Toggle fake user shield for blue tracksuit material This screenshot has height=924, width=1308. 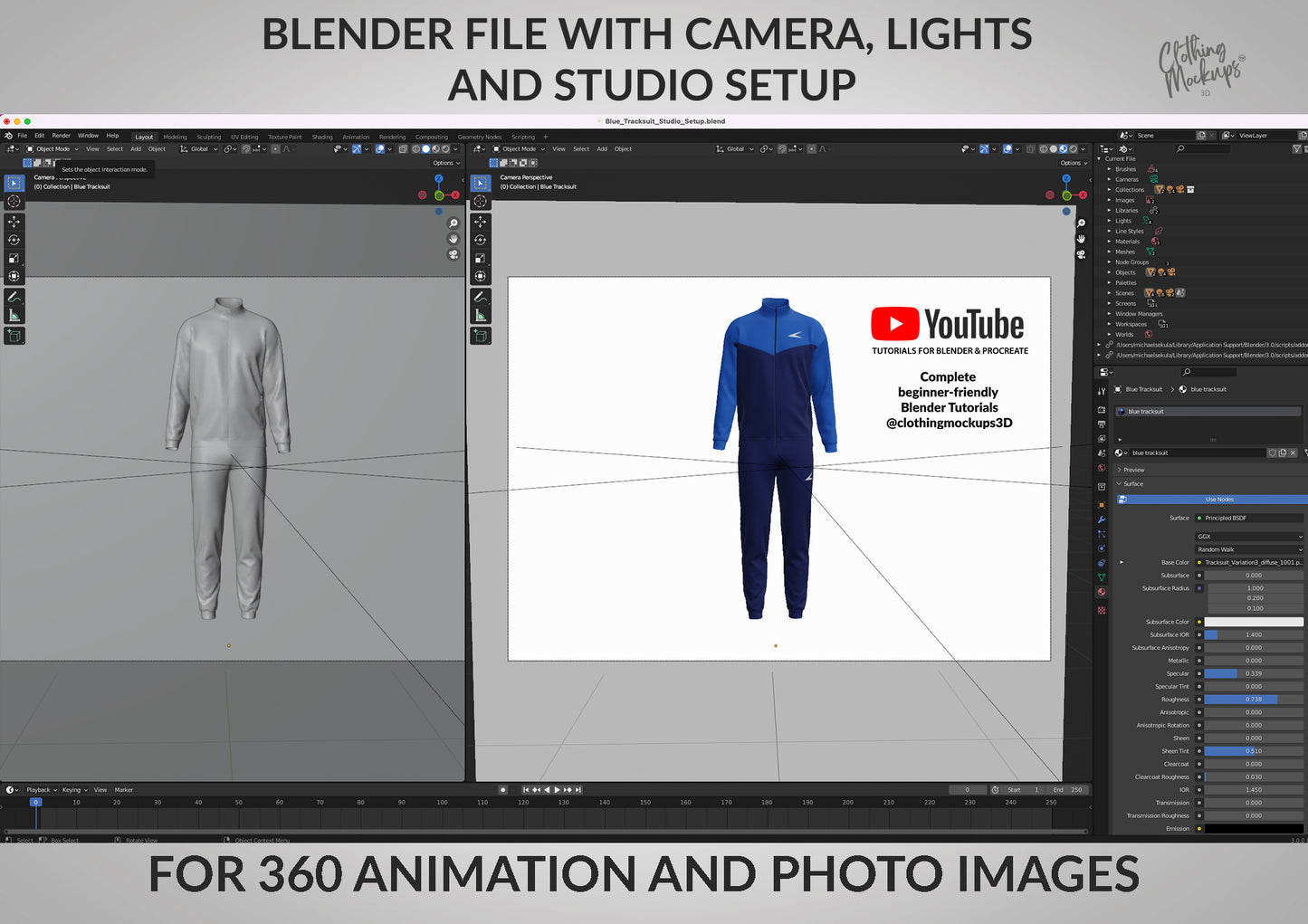tap(1272, 452)
